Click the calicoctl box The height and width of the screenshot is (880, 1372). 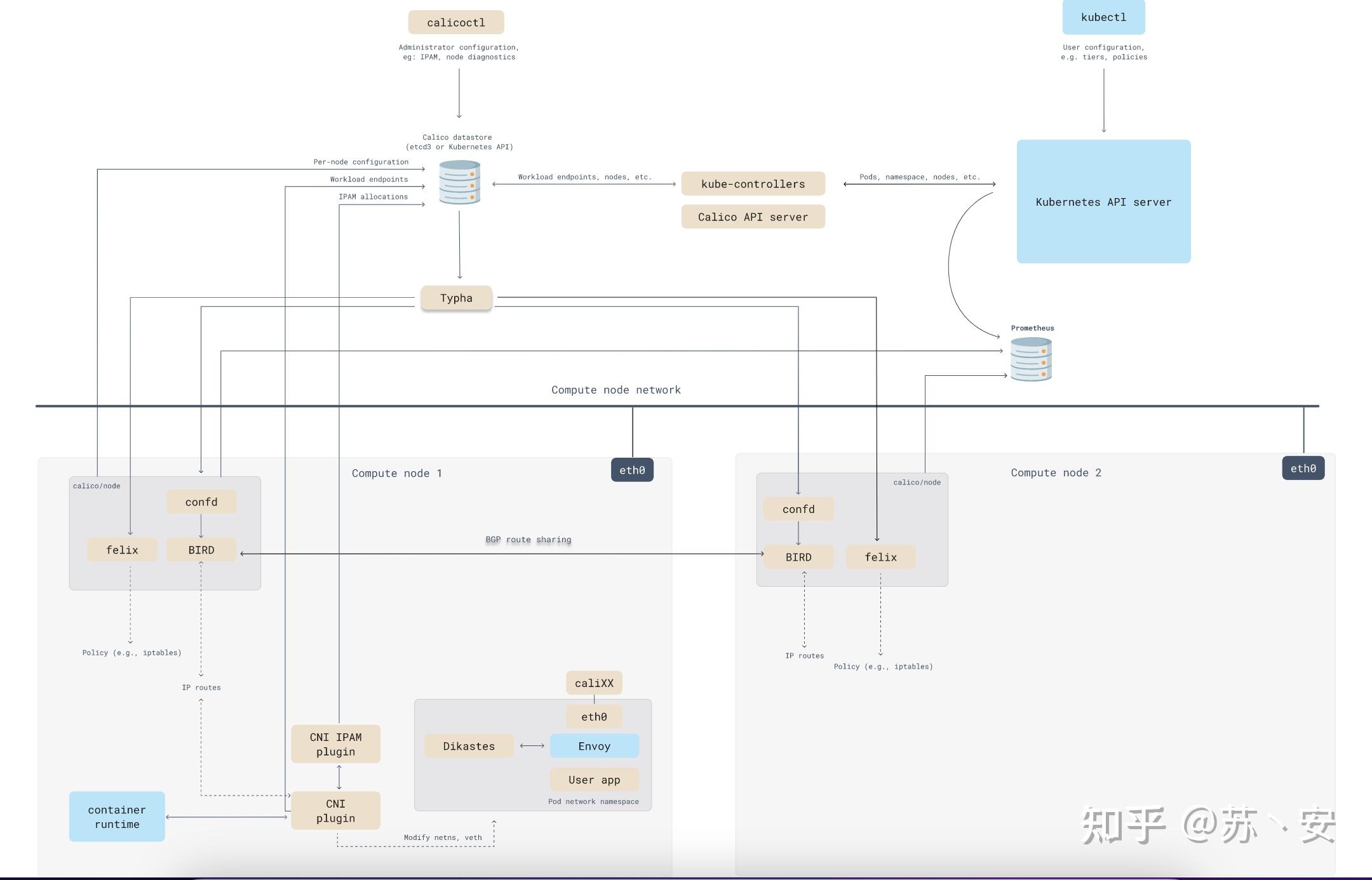pos(456,22)
